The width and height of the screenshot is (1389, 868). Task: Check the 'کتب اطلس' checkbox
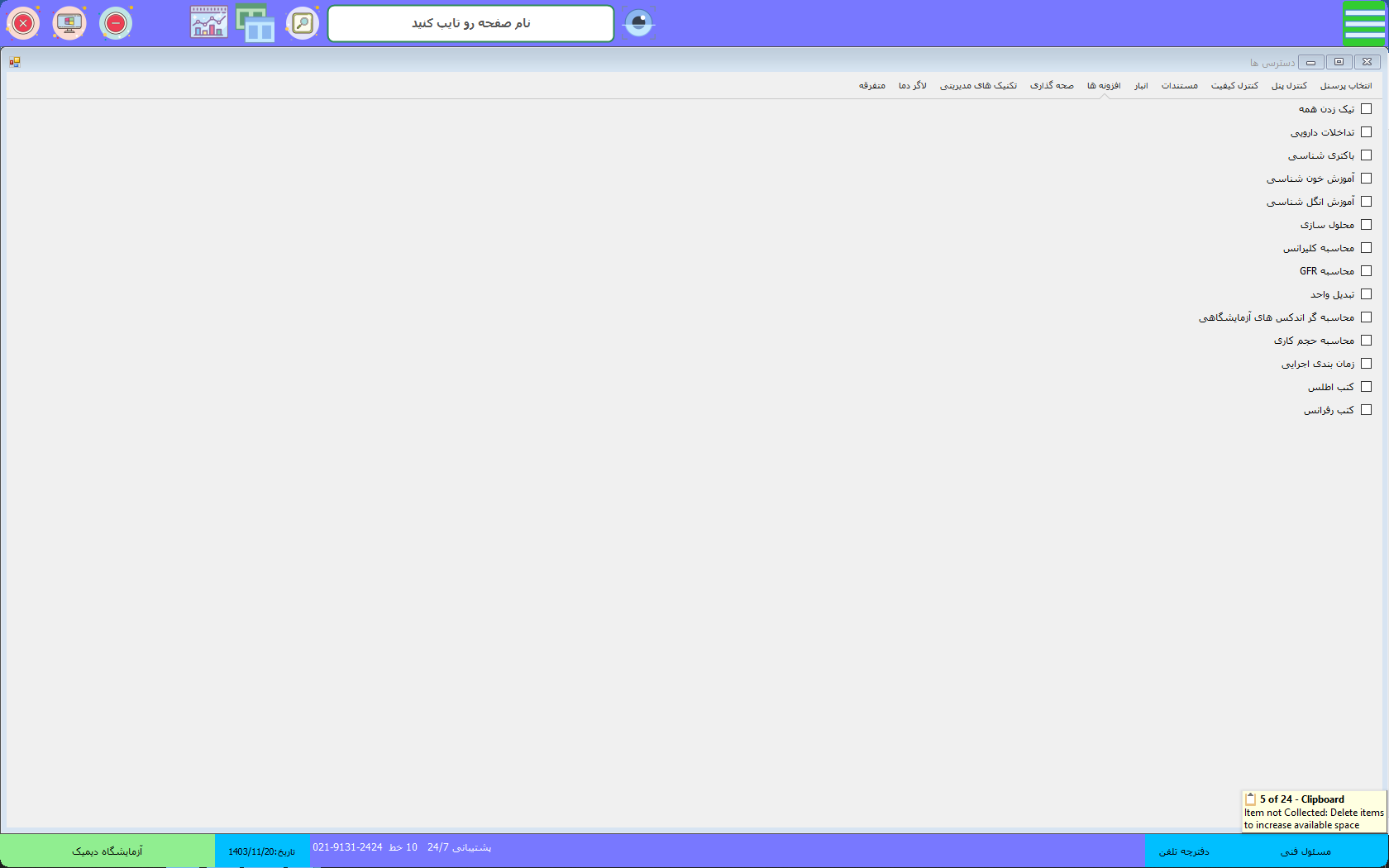pyautogui.click(x=1366, y=387)
